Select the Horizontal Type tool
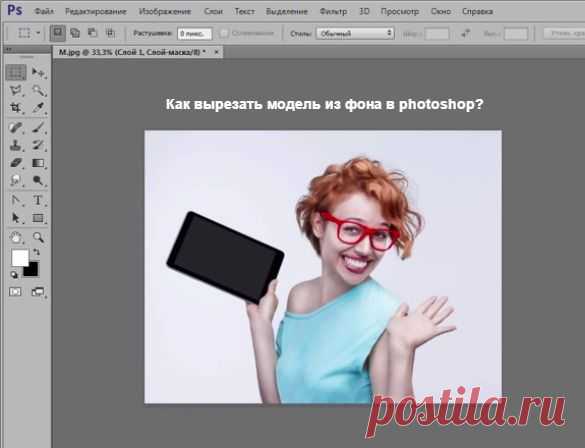Screen dimensions: 585x448 pyautogui.click(x=38, y=200)
